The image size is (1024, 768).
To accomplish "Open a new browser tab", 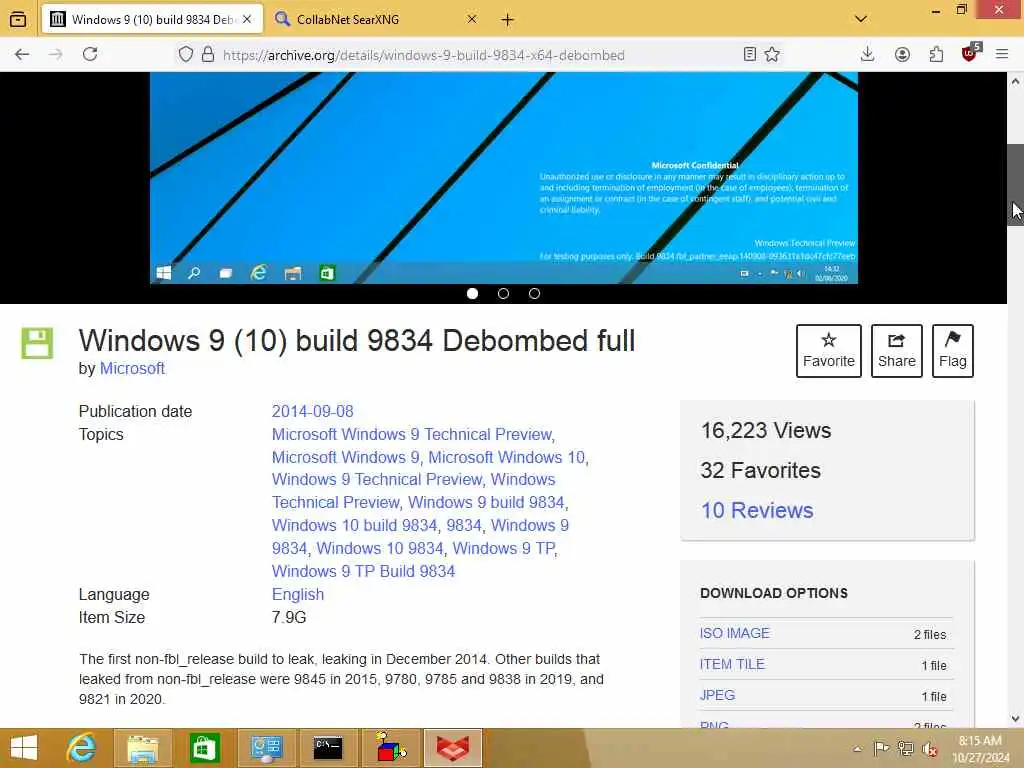I will tap(507, 20).
